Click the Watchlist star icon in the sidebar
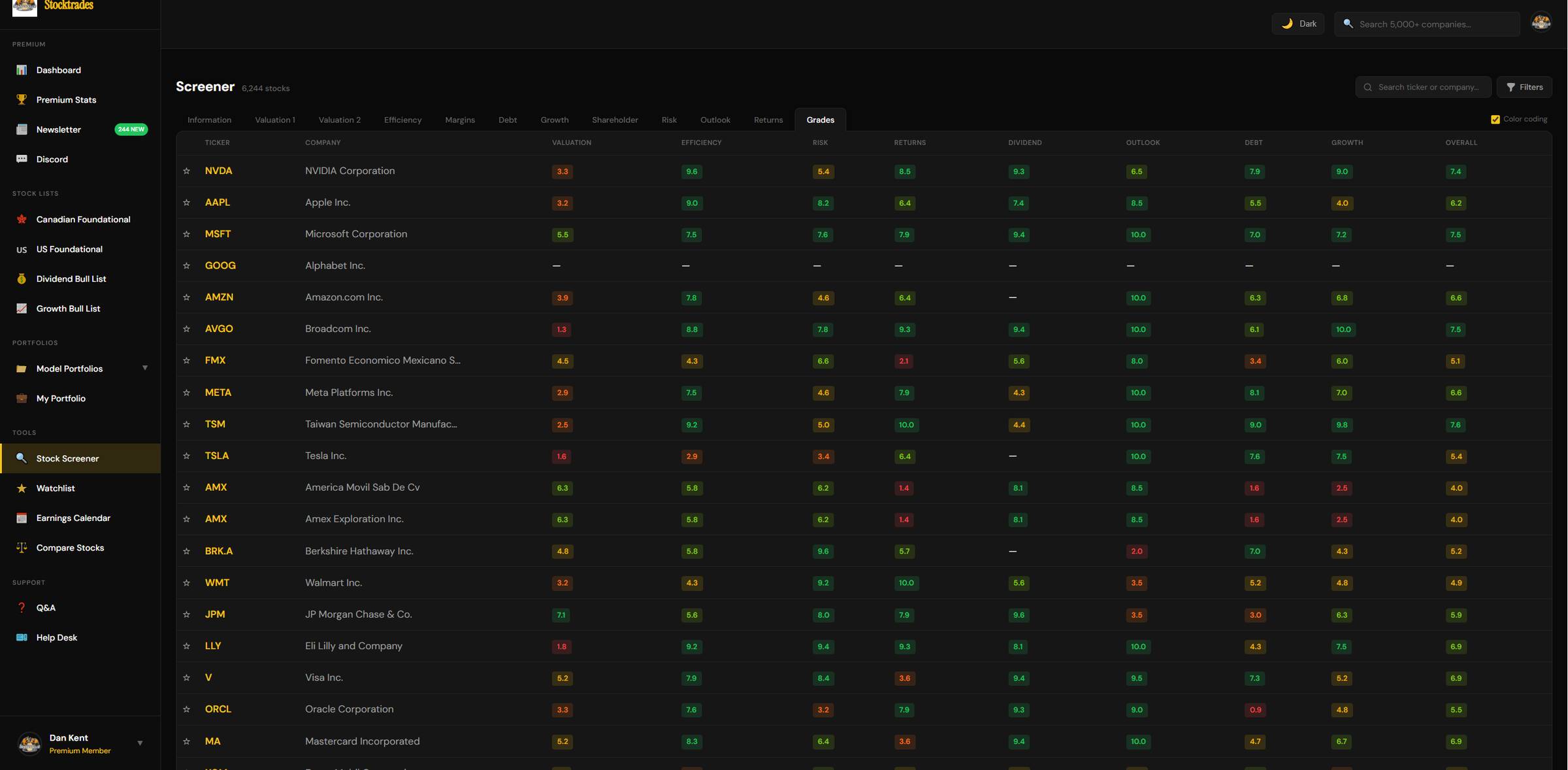This screenshot has height=770, width=1568. pyautogui.click(x=22, y=488)
